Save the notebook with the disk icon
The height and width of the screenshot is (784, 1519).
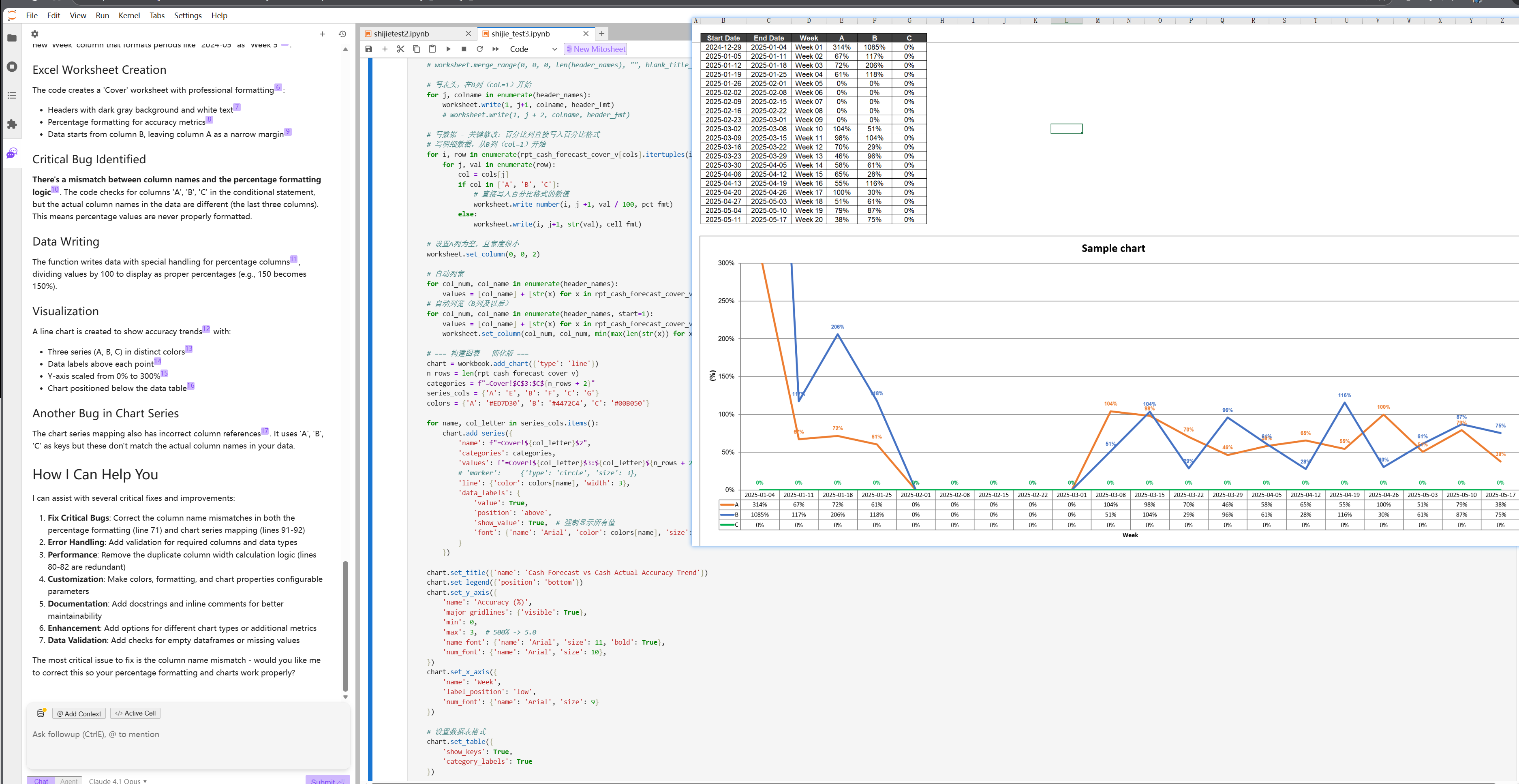368,49
